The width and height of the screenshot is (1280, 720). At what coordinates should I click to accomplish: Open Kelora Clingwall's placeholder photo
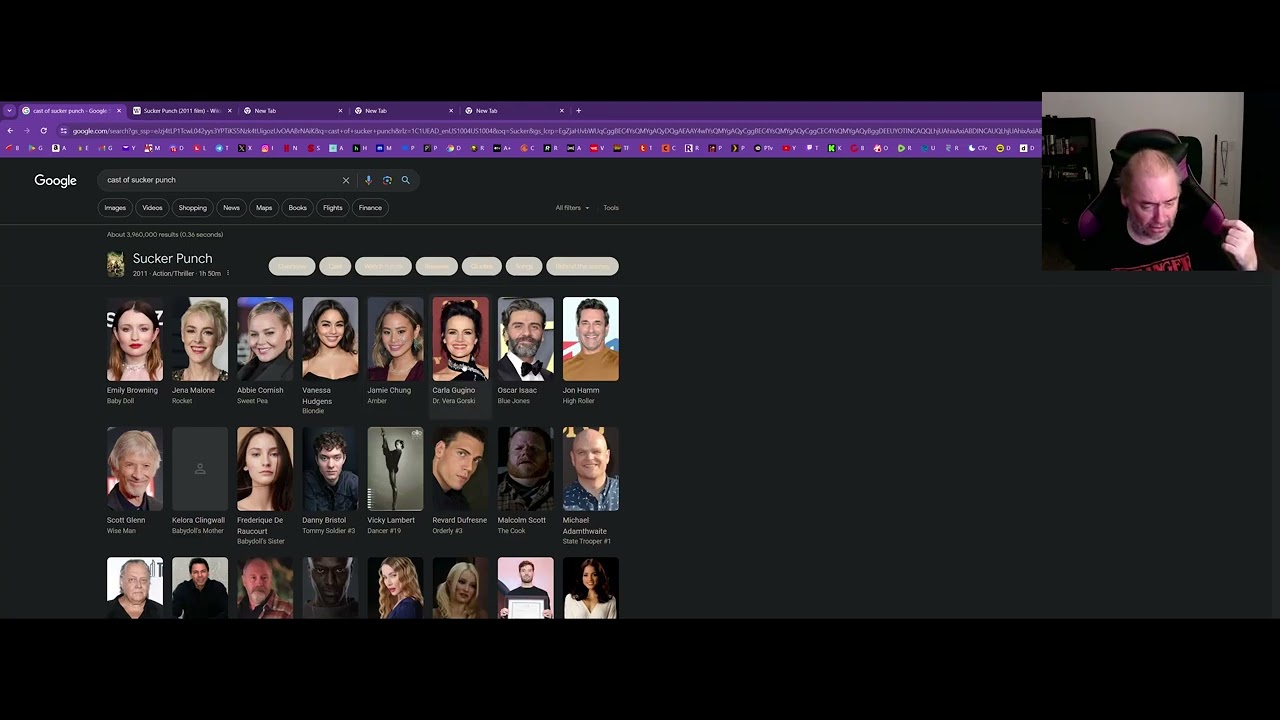200,469
